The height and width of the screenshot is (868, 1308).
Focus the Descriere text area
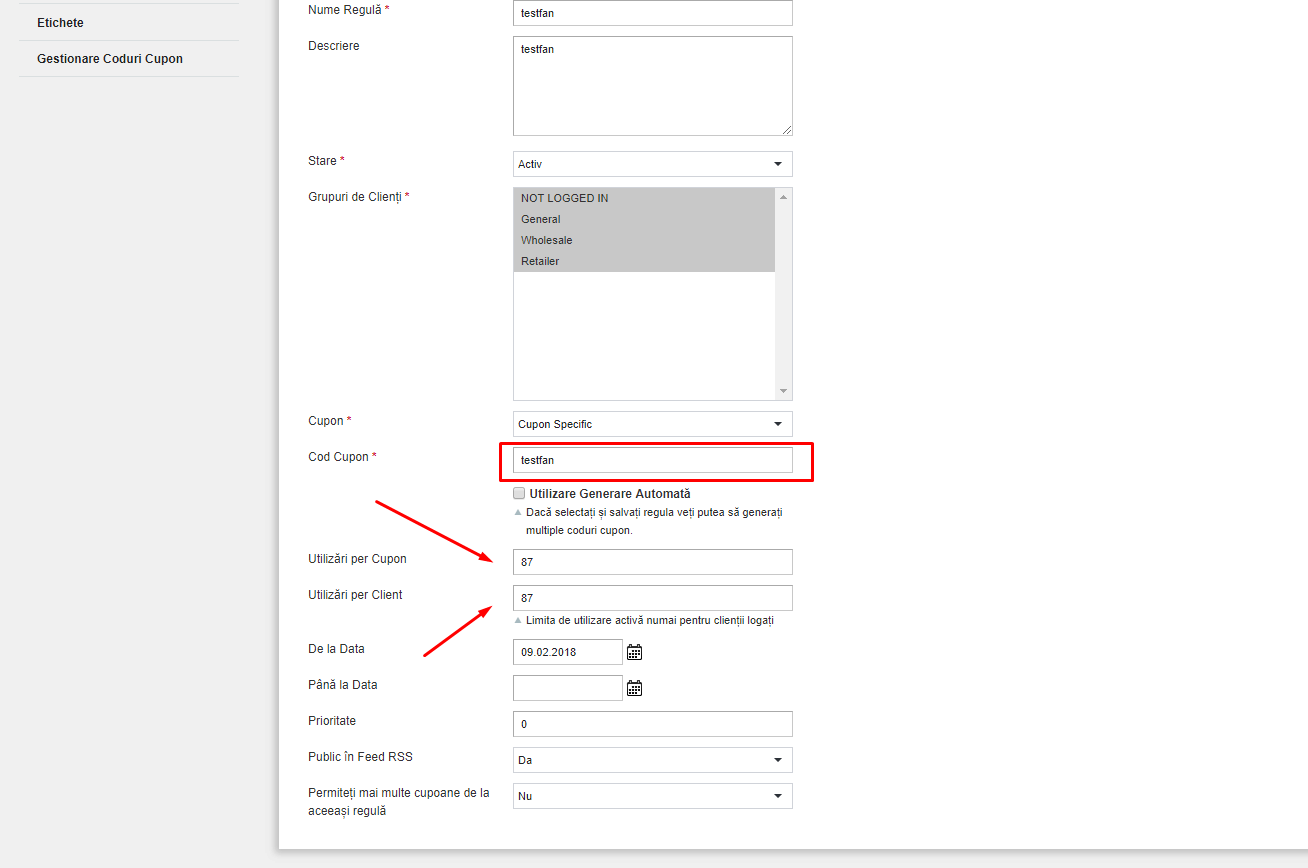[652, 86]
